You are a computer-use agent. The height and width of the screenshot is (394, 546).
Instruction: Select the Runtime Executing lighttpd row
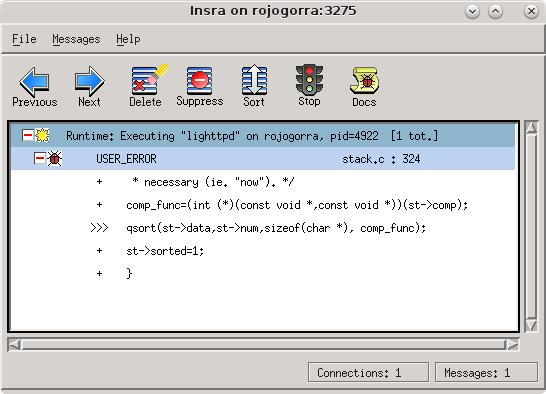[263, 136]
